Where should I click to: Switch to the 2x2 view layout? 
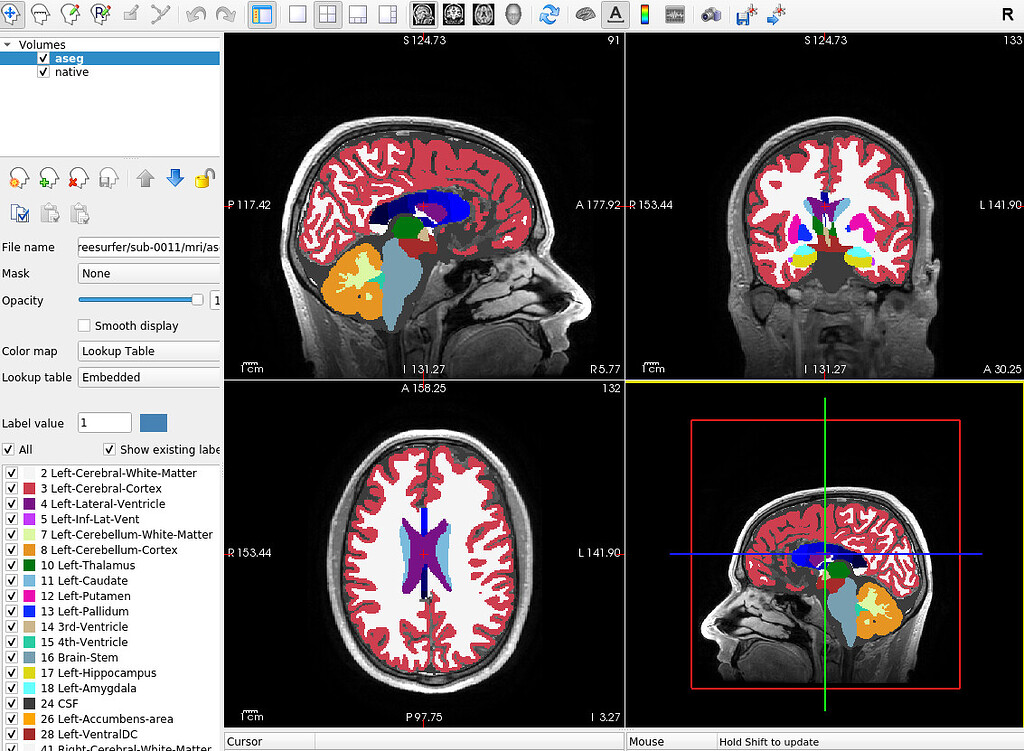pyautogui.click(x=328, y=14)
